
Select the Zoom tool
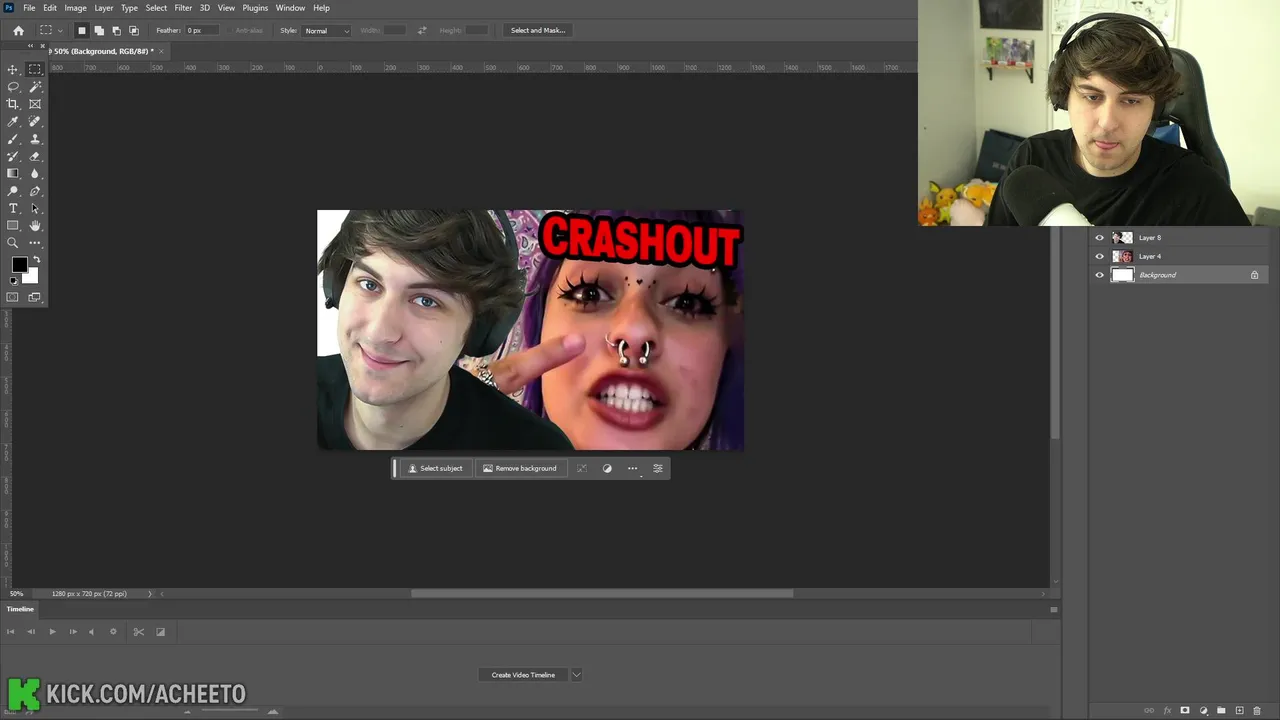(13, 243)
